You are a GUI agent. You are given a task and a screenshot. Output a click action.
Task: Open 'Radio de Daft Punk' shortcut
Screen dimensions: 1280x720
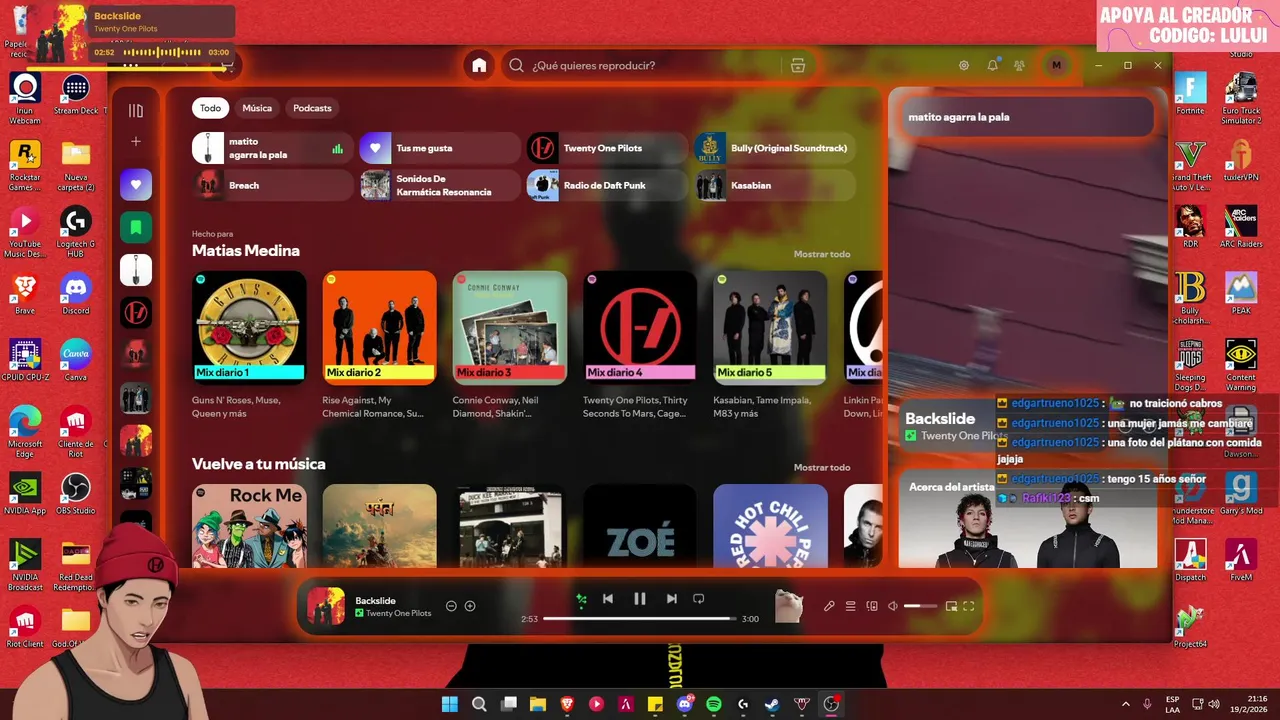tap(607, 185)
